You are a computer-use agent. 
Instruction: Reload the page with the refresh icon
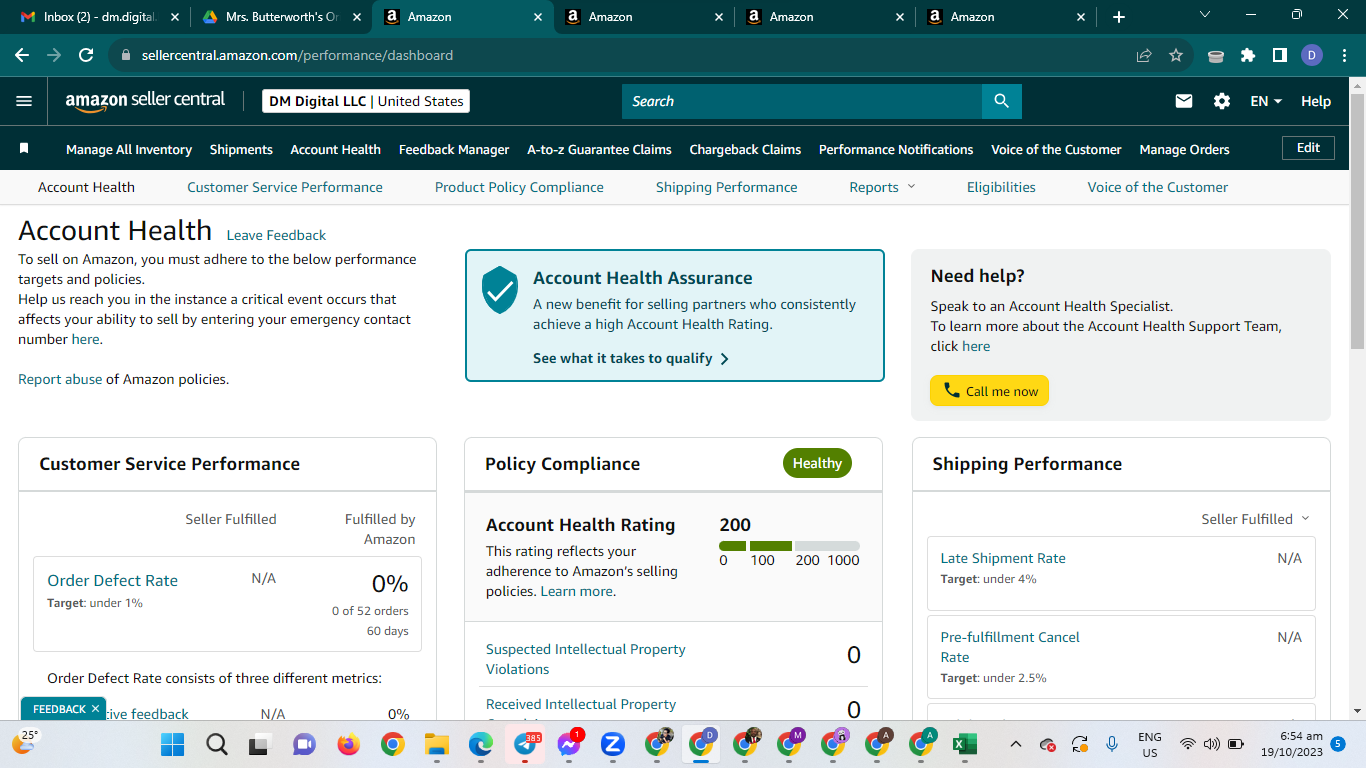coord(86,55)
